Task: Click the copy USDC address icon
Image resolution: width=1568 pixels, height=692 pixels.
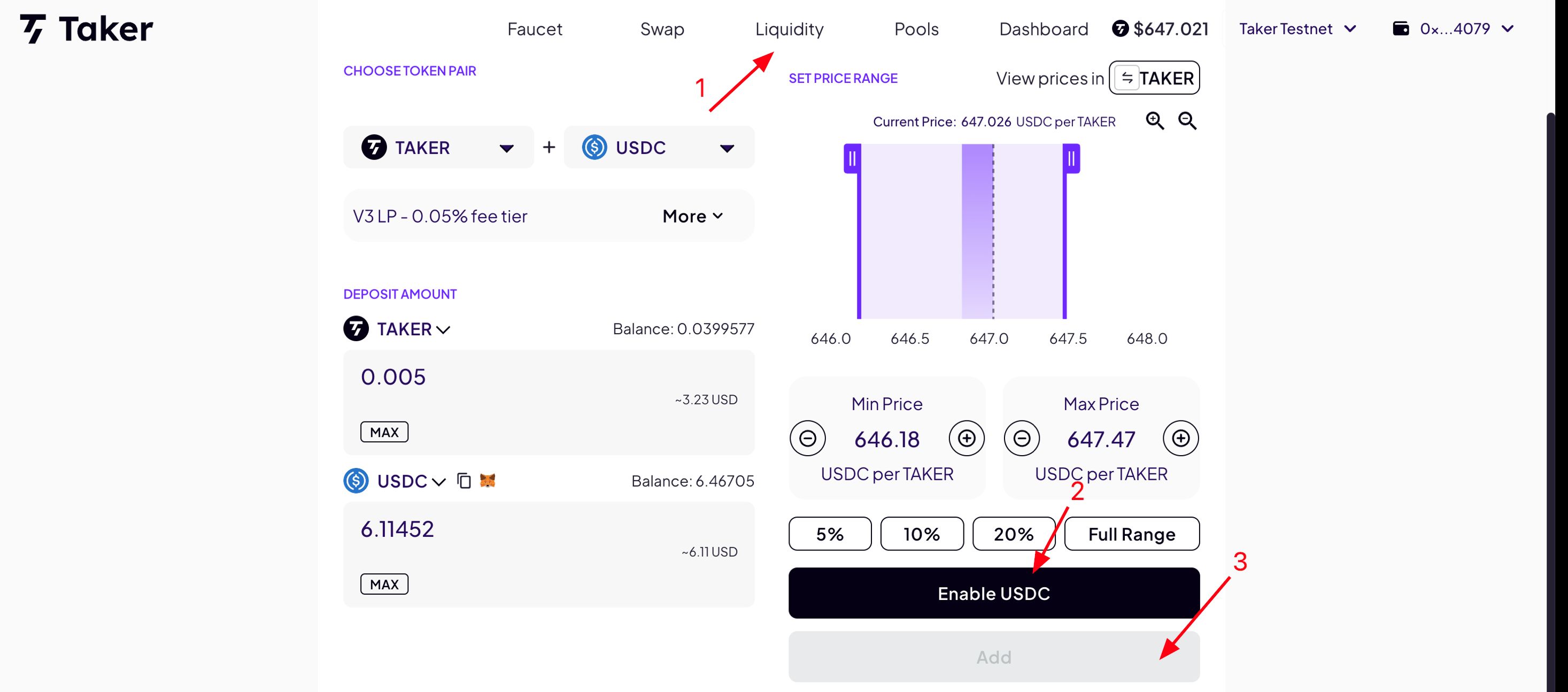Action: pyautogui.click(x=464, y=481)
